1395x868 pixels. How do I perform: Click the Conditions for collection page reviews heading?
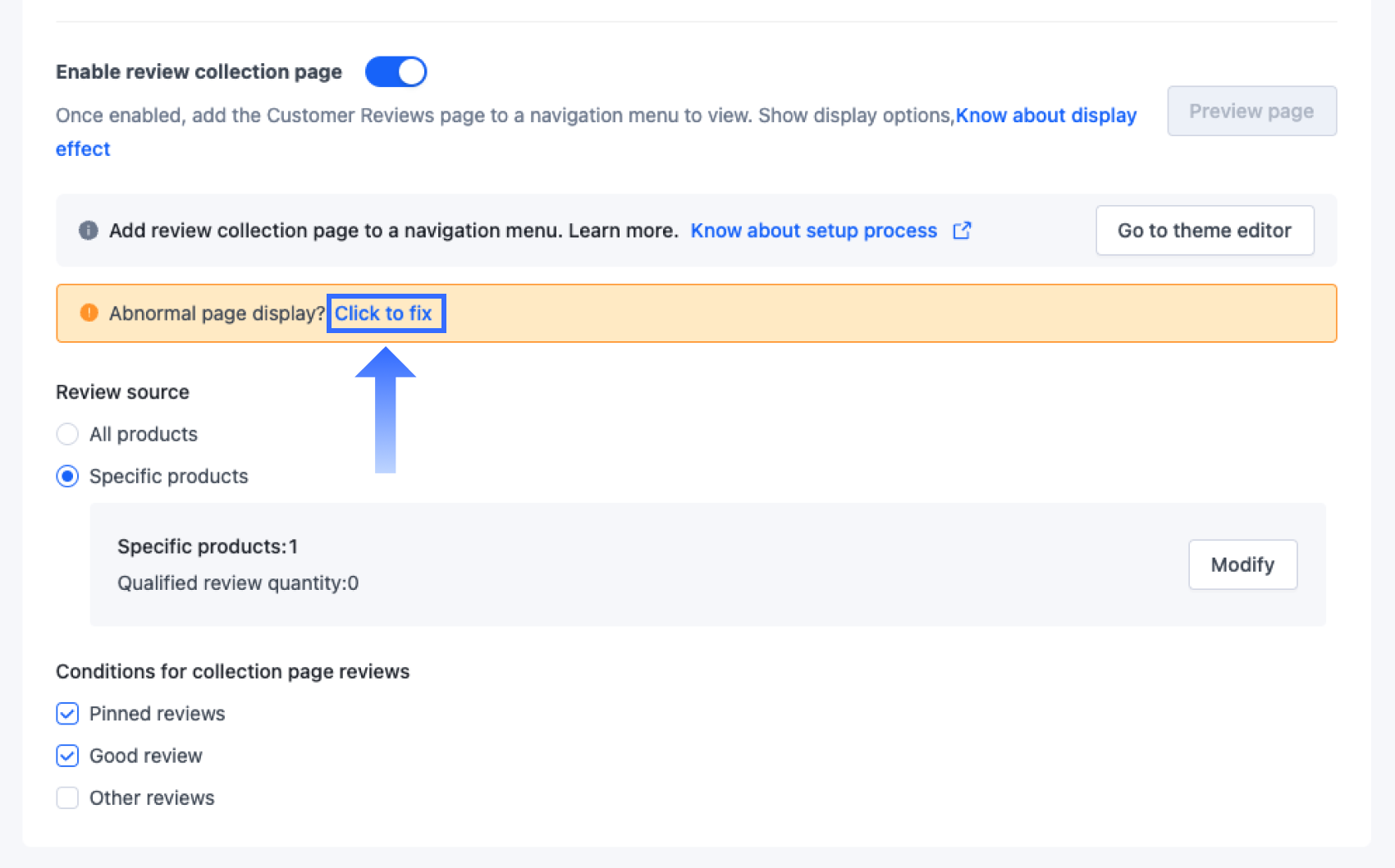point(232,672)
